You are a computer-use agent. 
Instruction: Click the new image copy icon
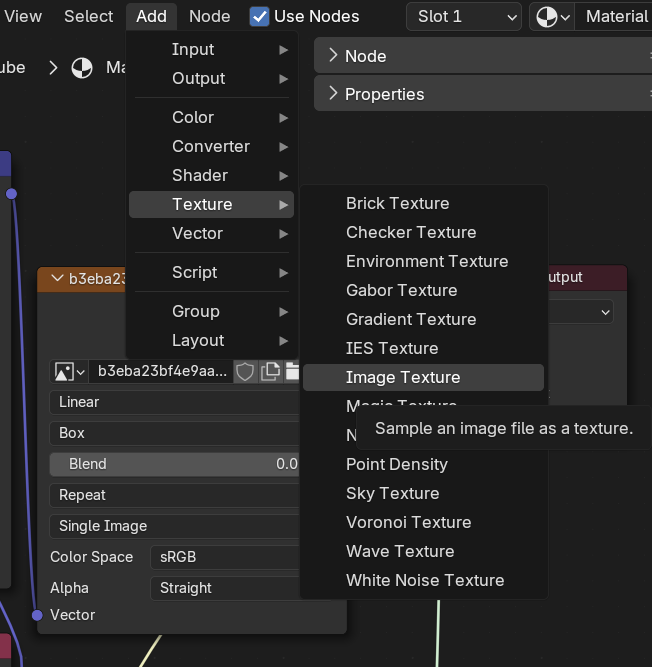point(270,372)
